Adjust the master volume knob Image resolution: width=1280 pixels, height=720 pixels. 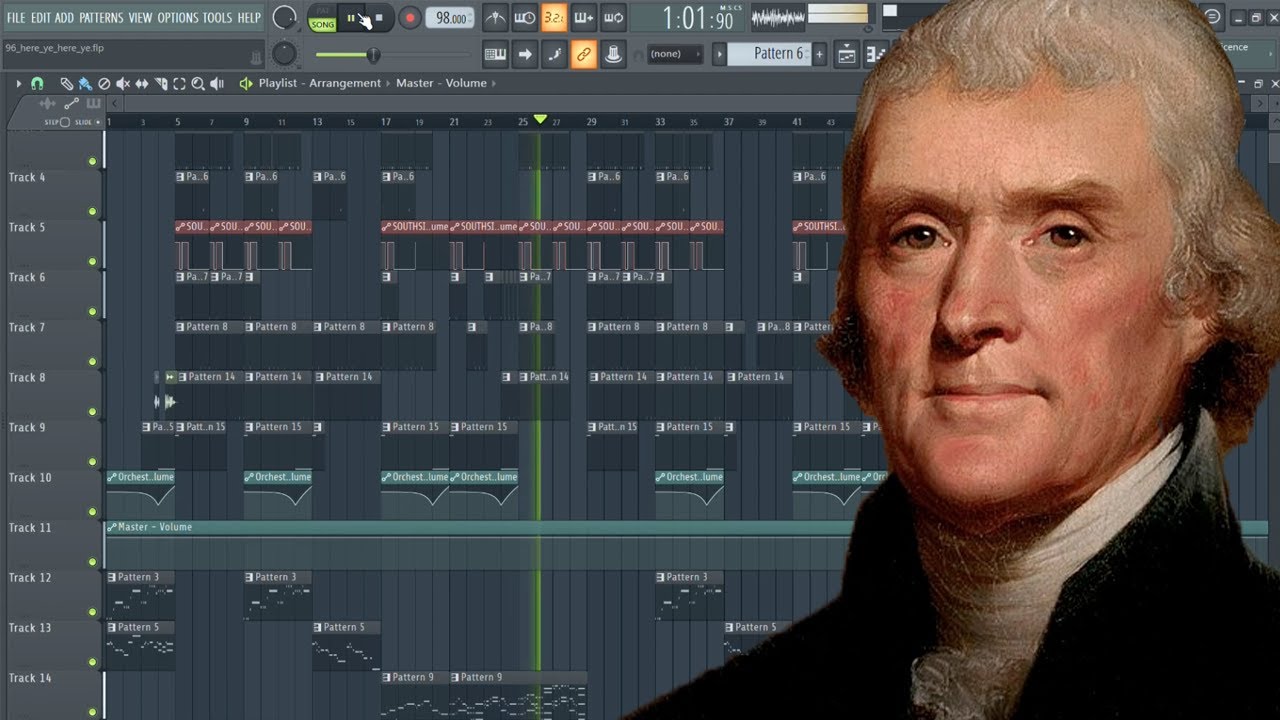pyautogui.click(x=285, y=18)
